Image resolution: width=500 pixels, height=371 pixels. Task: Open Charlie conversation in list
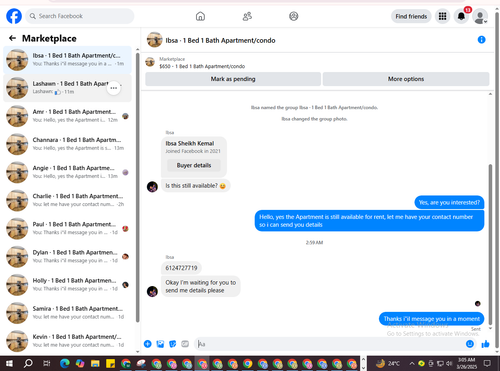(x=67, y=201)
